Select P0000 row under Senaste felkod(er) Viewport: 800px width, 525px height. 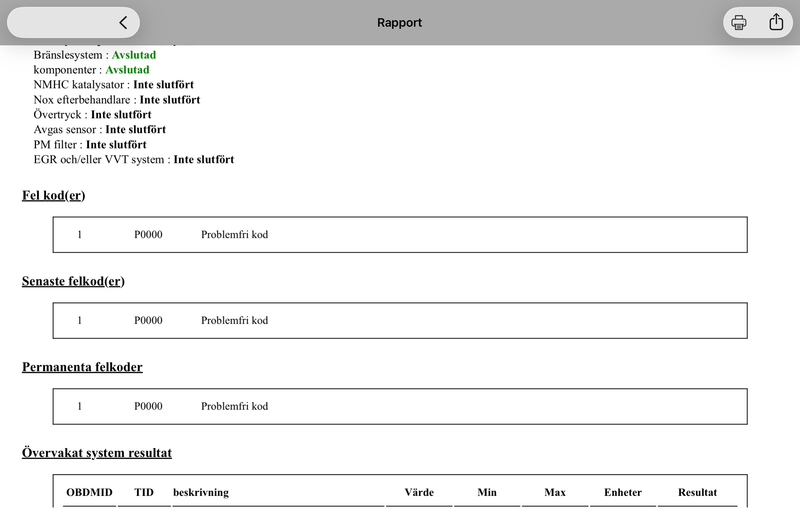[400, 320]
